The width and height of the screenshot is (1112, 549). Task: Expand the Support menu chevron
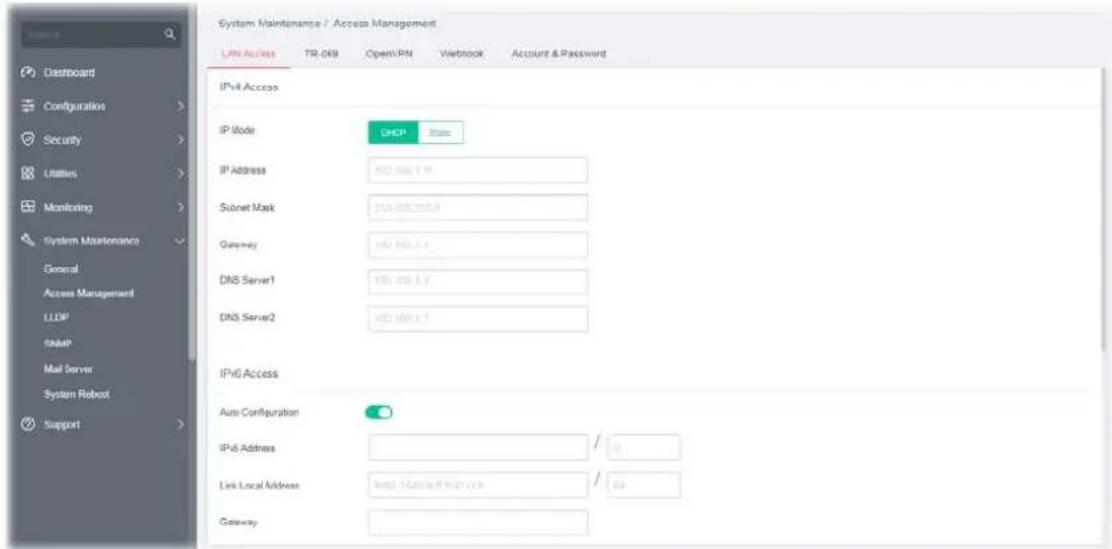click(179, 425)
